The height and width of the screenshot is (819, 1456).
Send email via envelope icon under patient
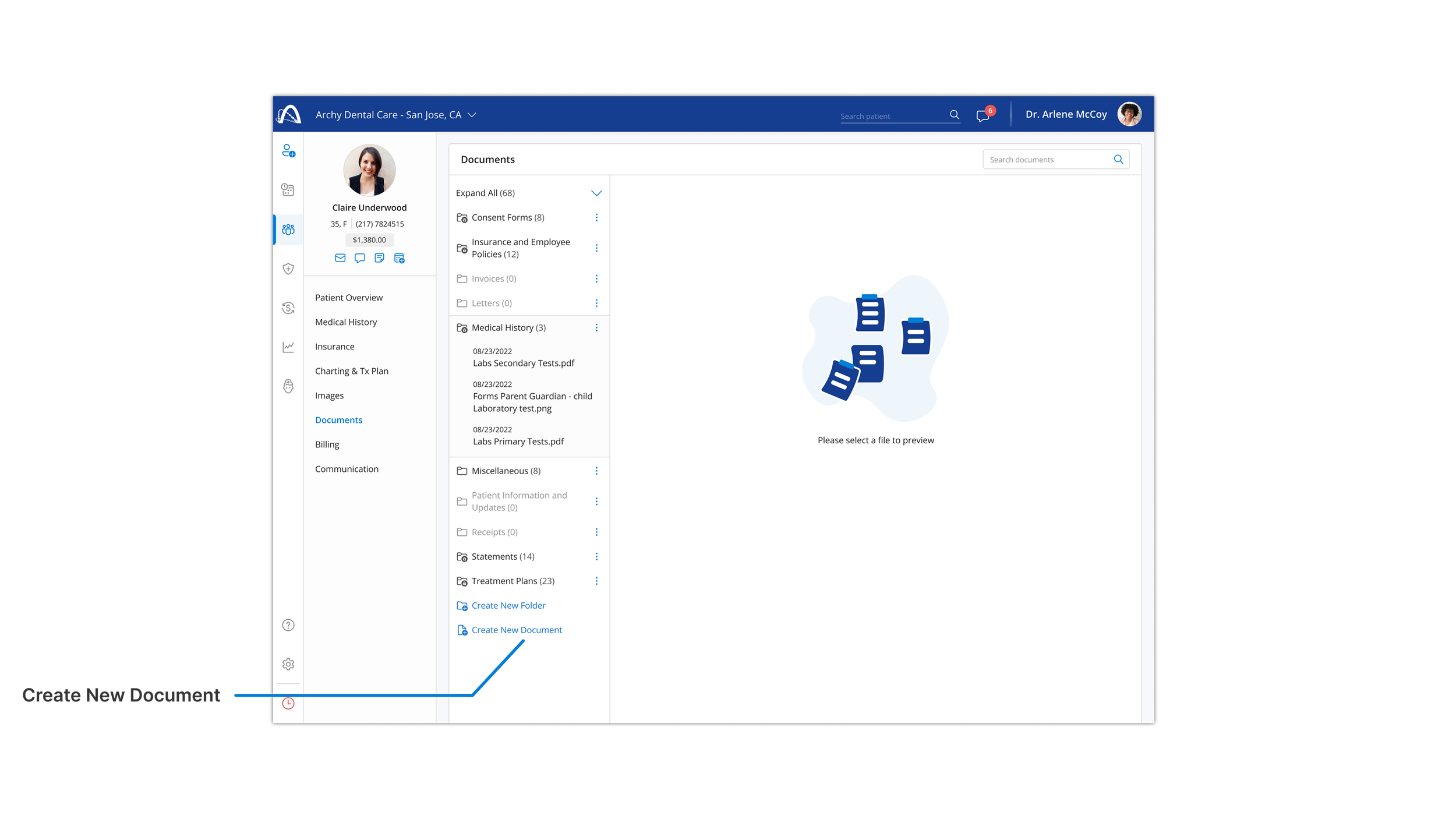(x=340, y=258)
